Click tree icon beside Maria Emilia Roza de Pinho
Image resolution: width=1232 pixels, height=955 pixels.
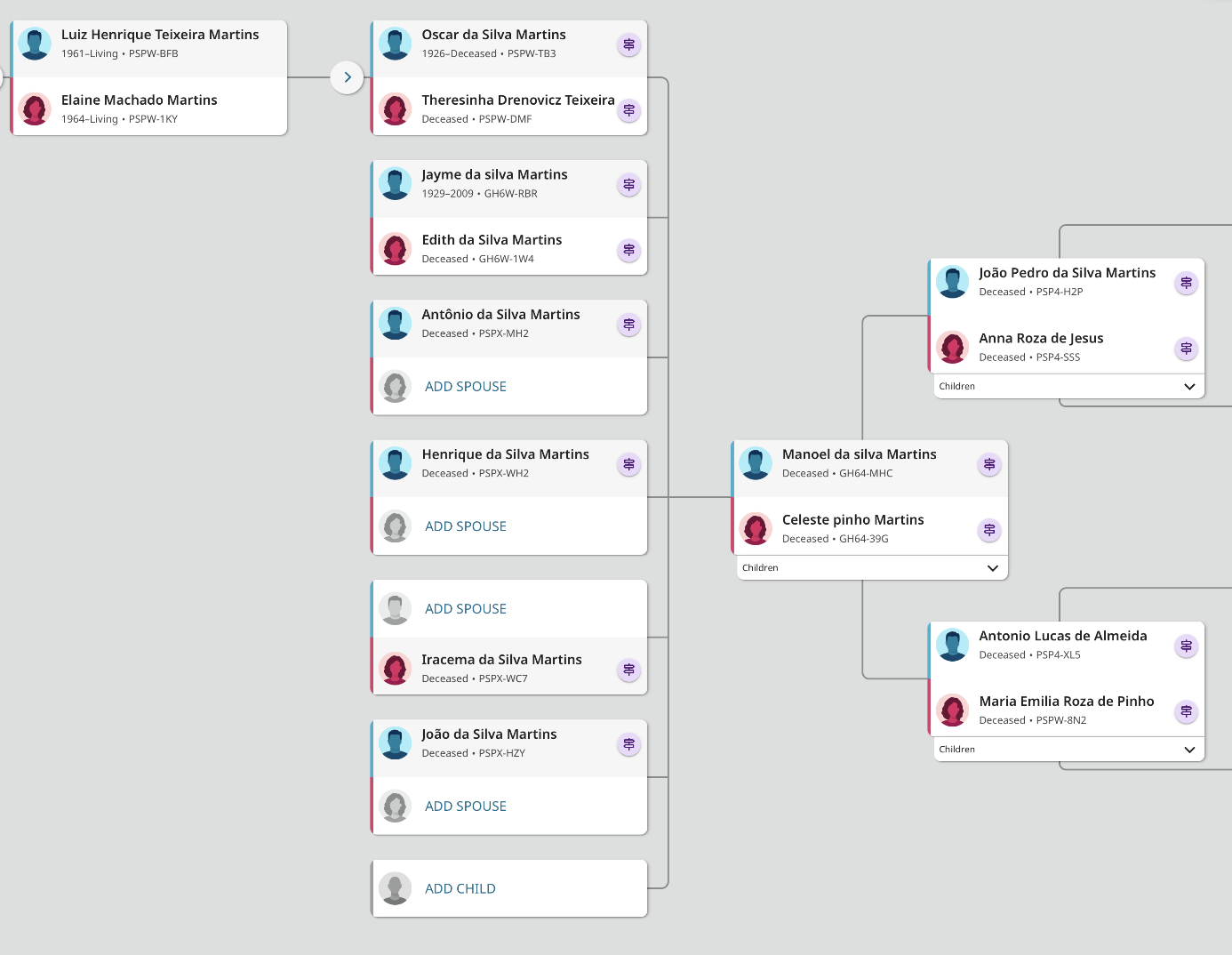point(1186,711)
